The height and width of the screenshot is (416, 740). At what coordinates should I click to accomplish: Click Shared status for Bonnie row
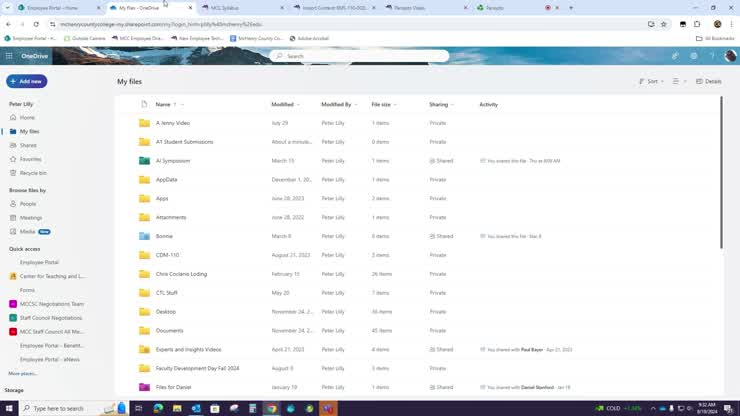click(x=441, y=236)
